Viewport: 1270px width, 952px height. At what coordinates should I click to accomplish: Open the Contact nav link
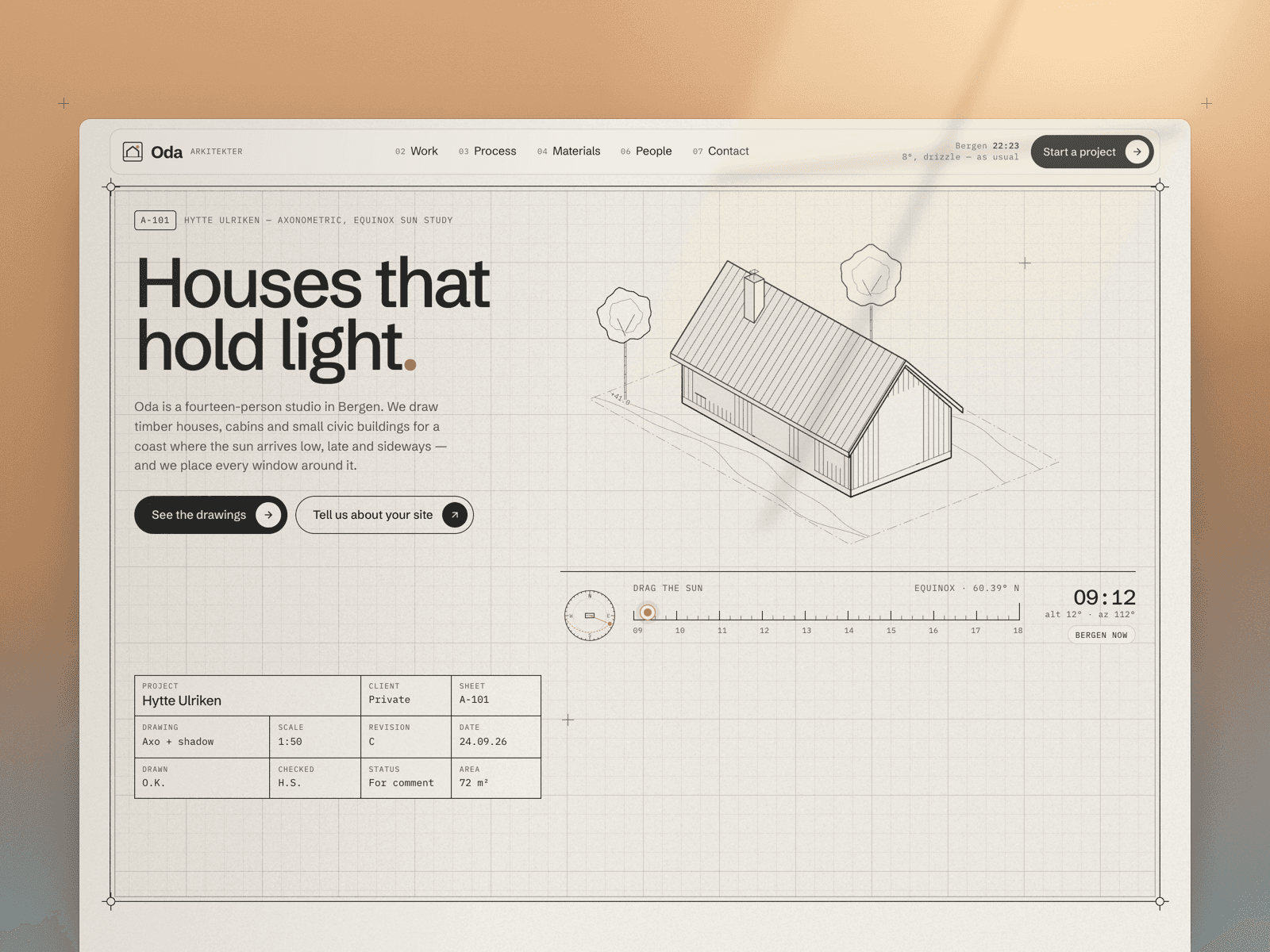tap(721, 151)
